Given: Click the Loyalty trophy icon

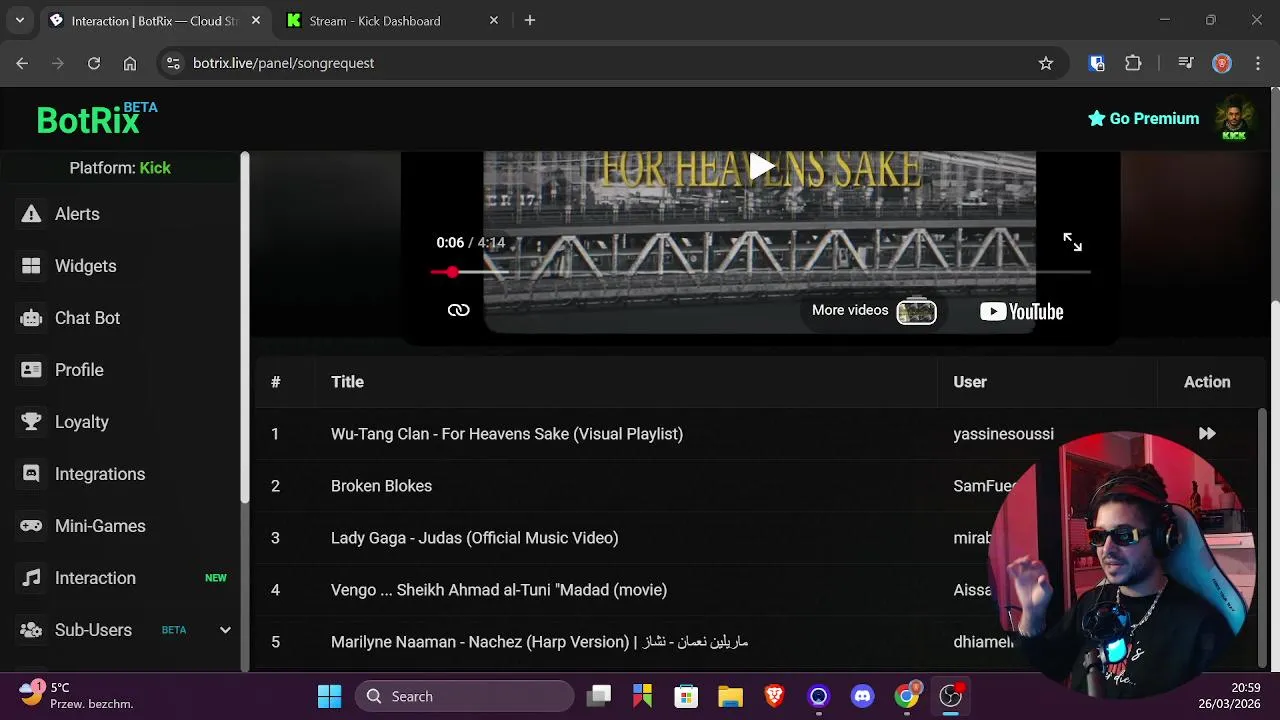Looking at the screenshot, I should tap(31, 422).
